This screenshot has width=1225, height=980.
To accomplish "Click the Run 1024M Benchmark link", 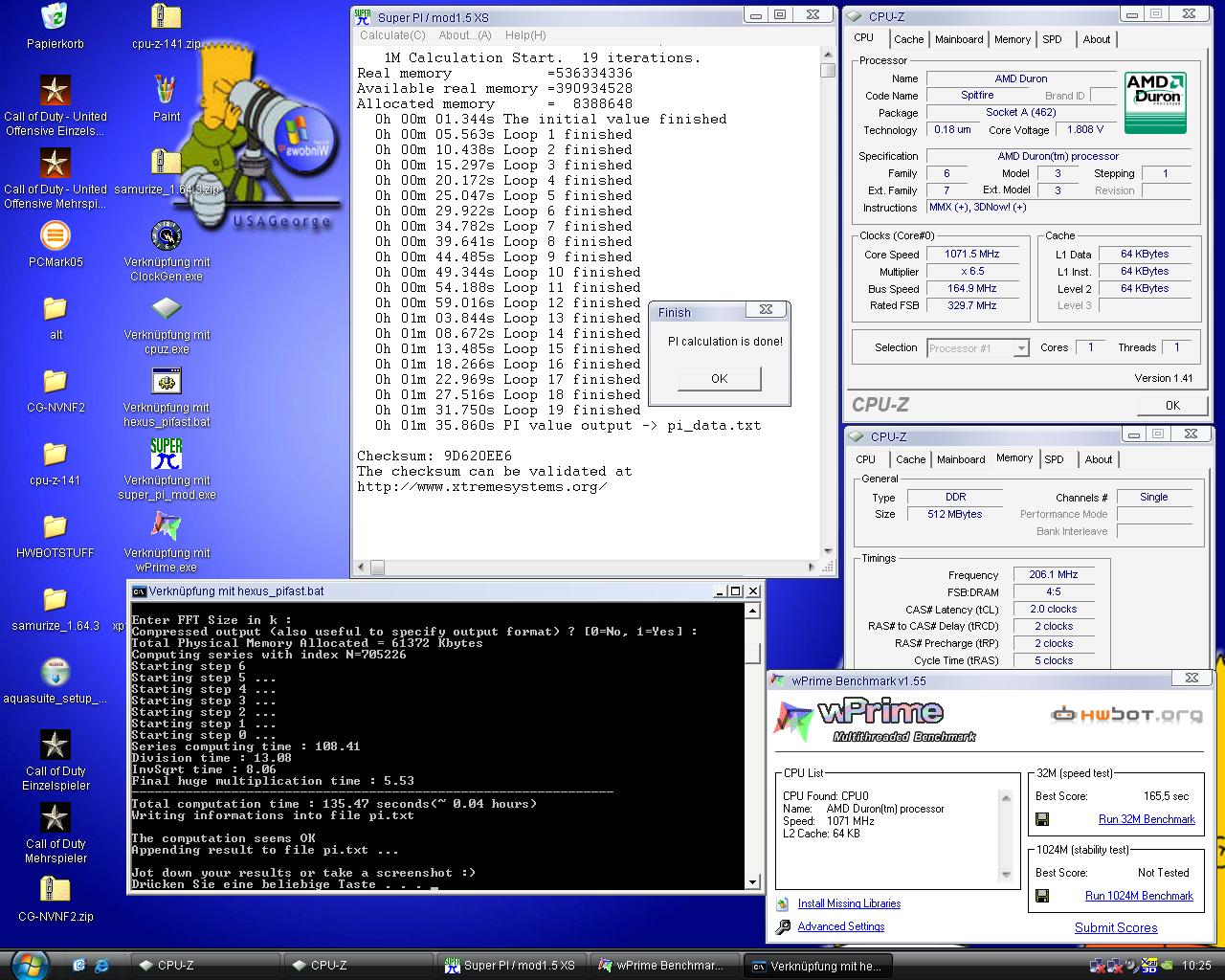I will tap(1139, 896).
